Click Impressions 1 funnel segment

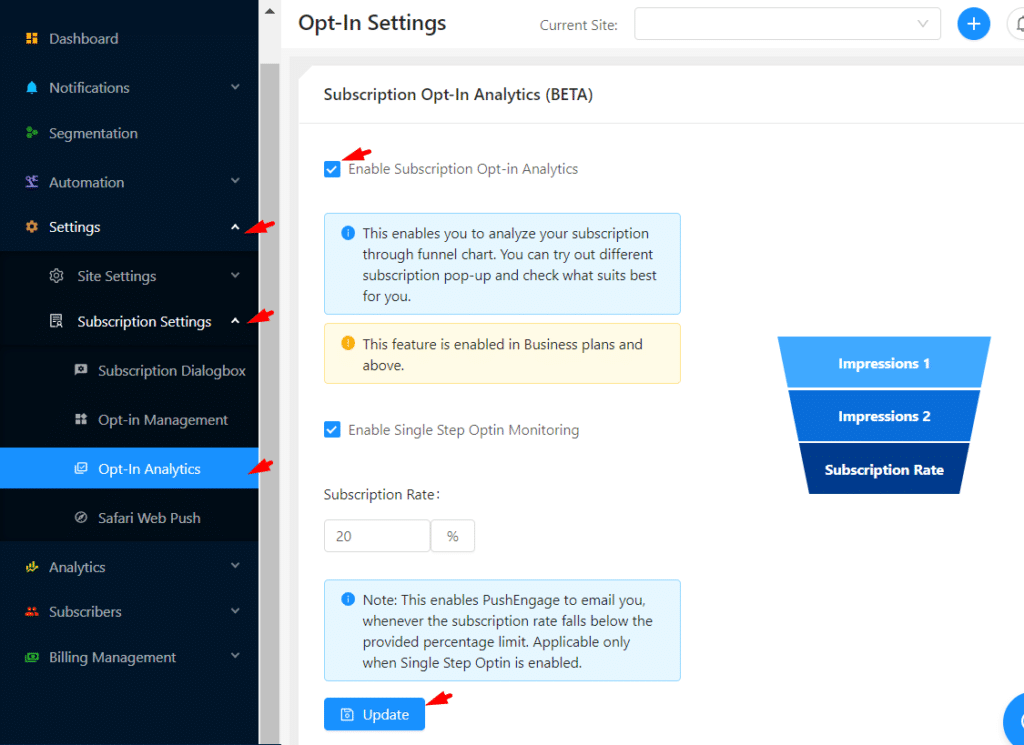(884, 363)
